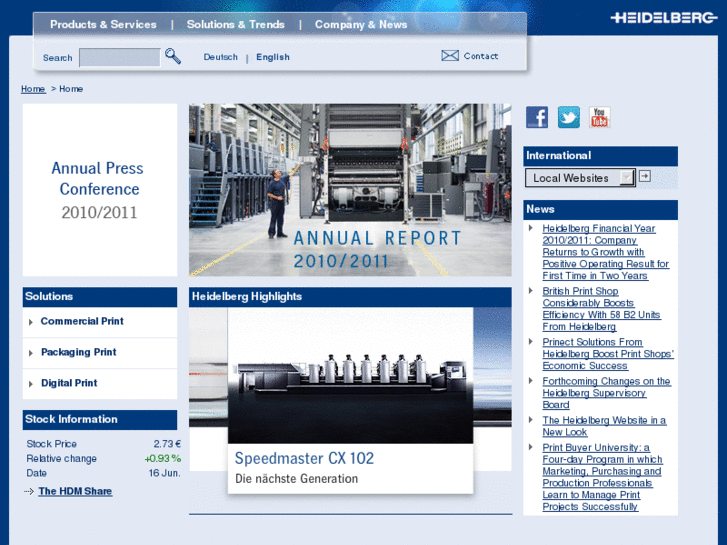Viewport: 727px width, 545px height.
Task: Open the Annual Press Conference 2010/2011 banner
Action: [x=100, y=190]
